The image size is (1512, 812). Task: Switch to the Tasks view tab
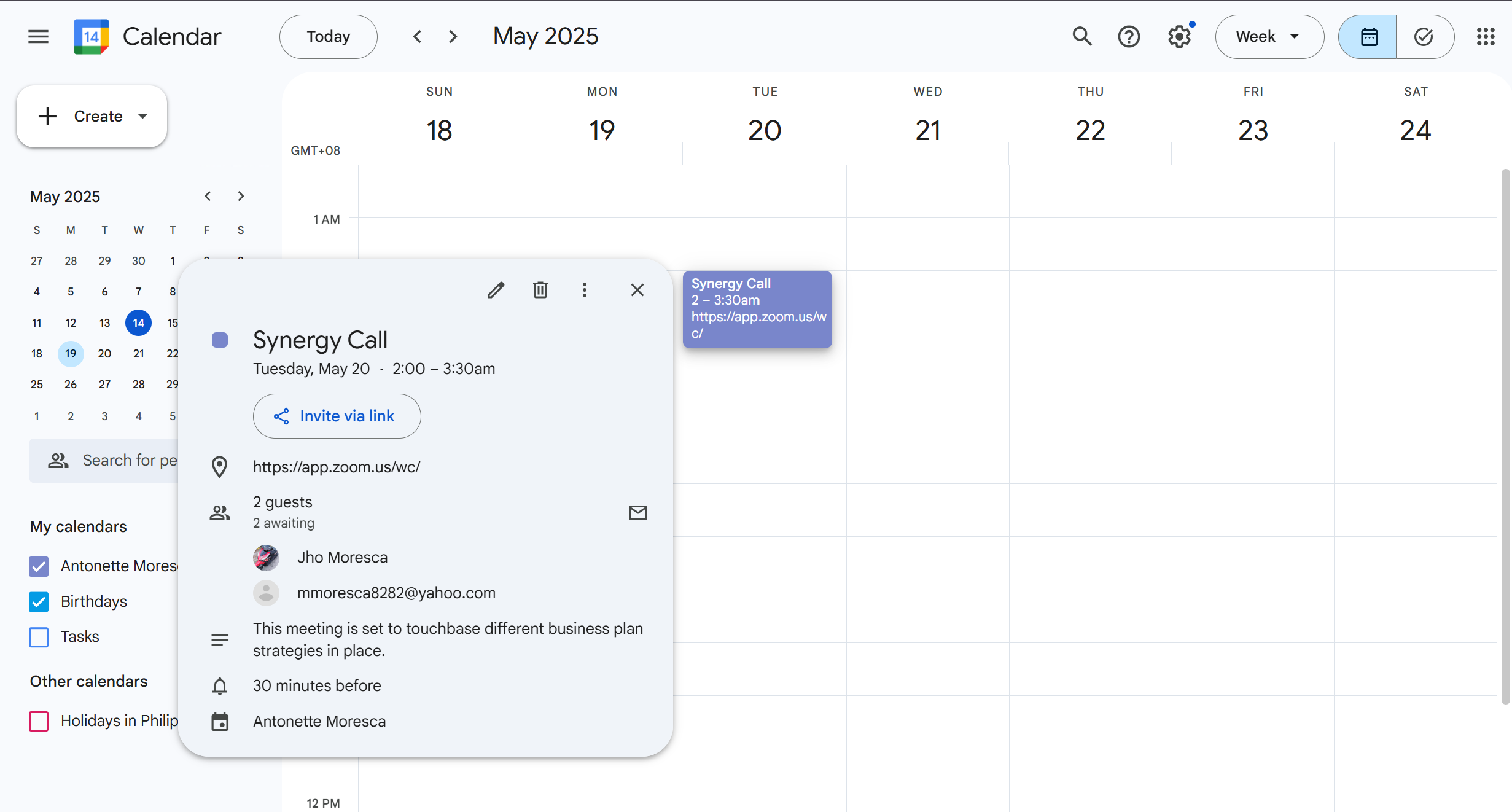pyautogui.click(x=1424, y=37)
